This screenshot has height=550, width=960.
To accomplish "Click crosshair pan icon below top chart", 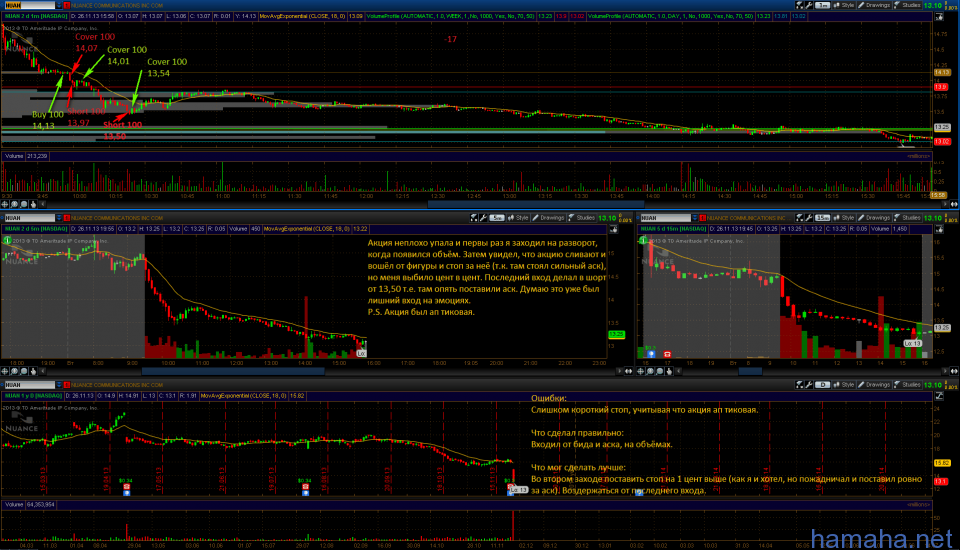I will coord(5,204).
